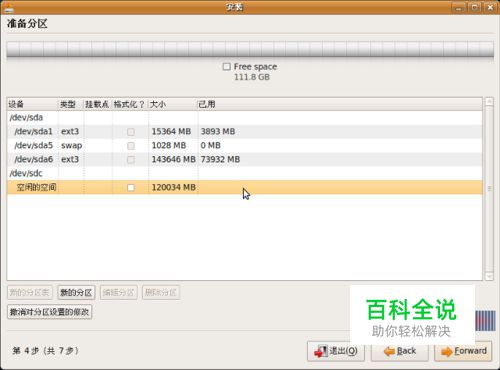Click the swap type cell
500x370 pixels.
point(71,146)
